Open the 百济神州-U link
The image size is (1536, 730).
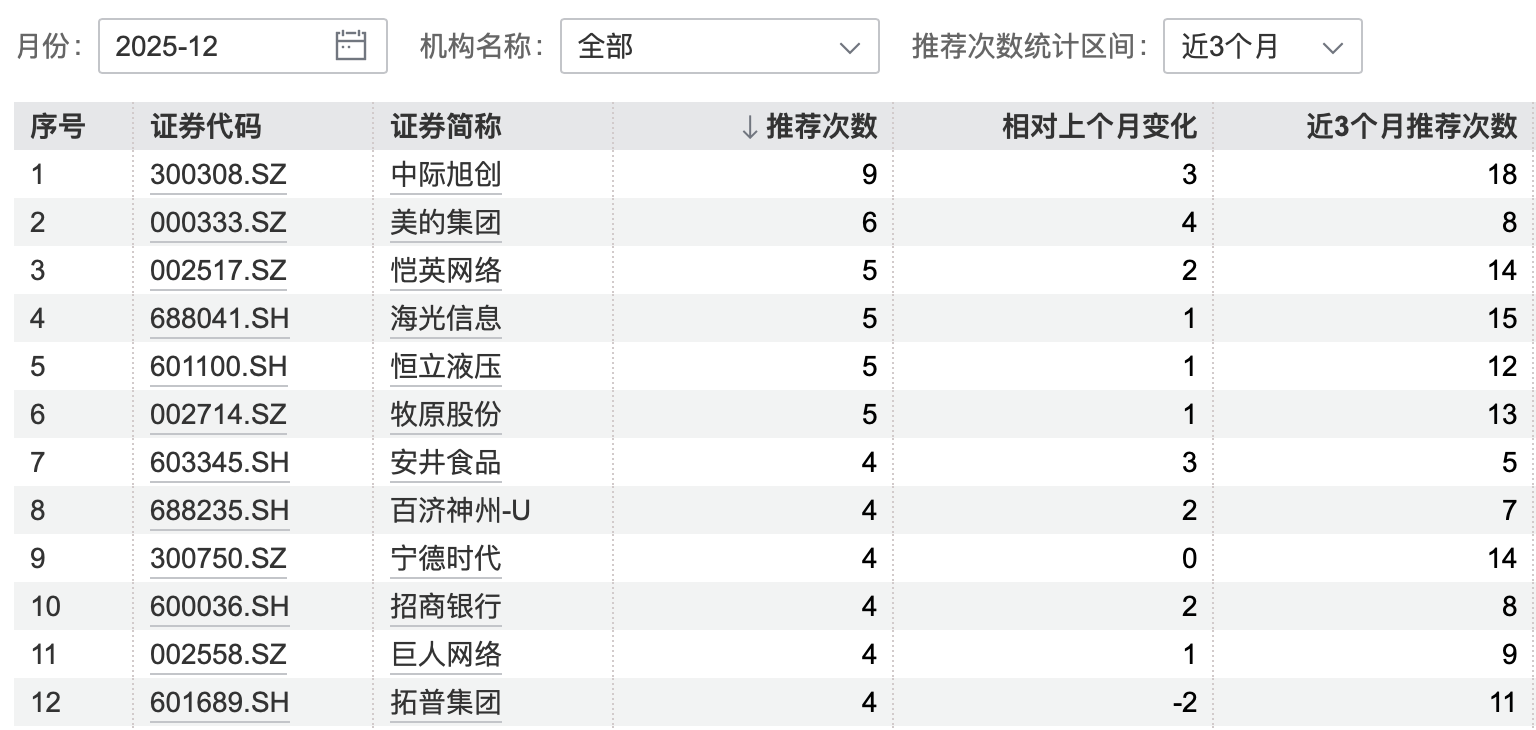pyautogui.click(x=460, y=510)
